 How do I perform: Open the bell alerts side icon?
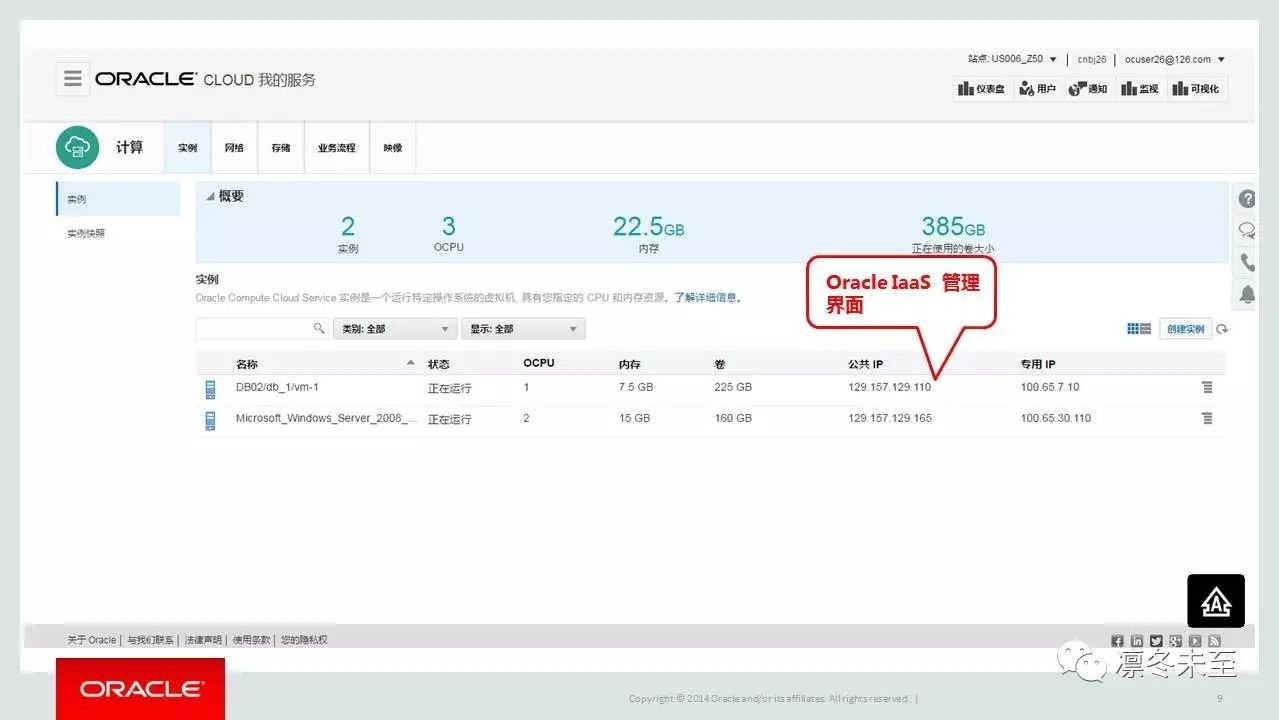coord(1247,294)
